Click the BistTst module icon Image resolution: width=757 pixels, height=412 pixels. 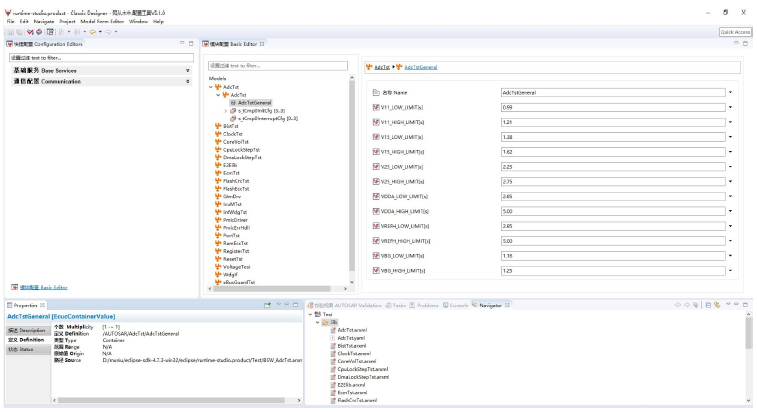click(x=218, y=126)
